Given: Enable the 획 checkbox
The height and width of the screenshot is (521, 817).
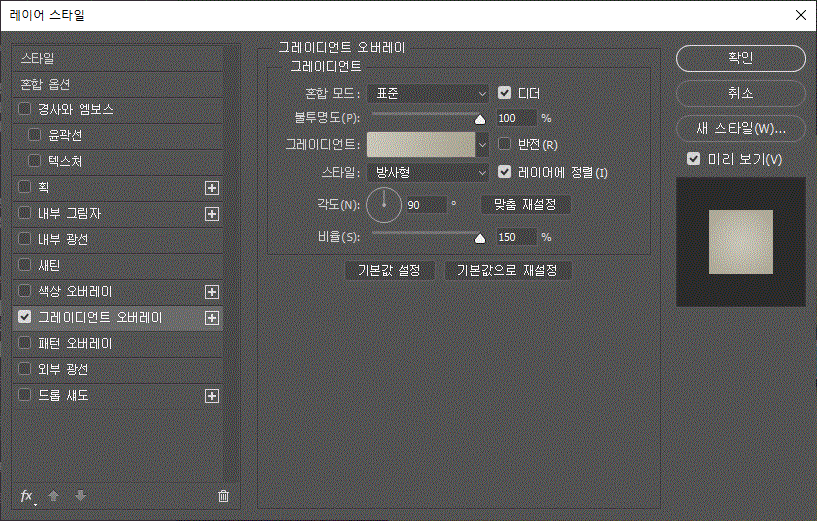Looking at the screenshot, I should [x=24, y=187].
